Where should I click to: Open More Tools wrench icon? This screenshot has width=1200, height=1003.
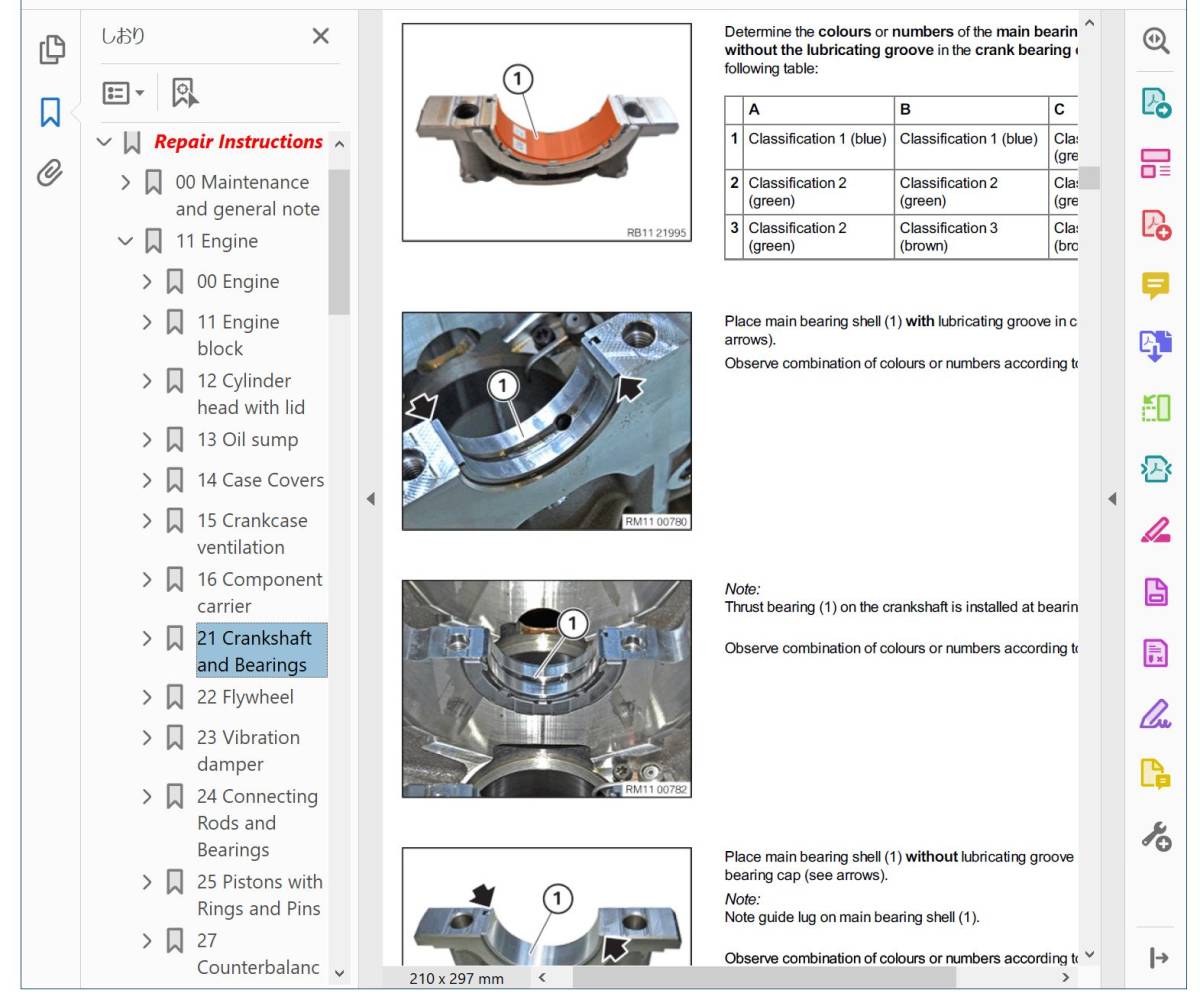tap(1156, 835)
